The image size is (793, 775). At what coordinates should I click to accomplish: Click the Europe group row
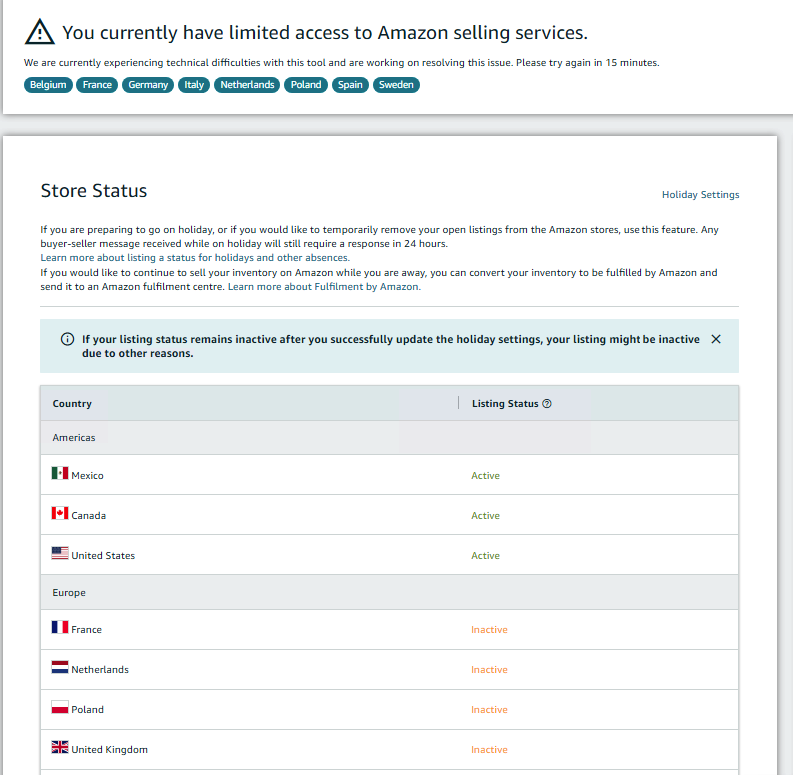pyautogui.click(x=389, y=592)
